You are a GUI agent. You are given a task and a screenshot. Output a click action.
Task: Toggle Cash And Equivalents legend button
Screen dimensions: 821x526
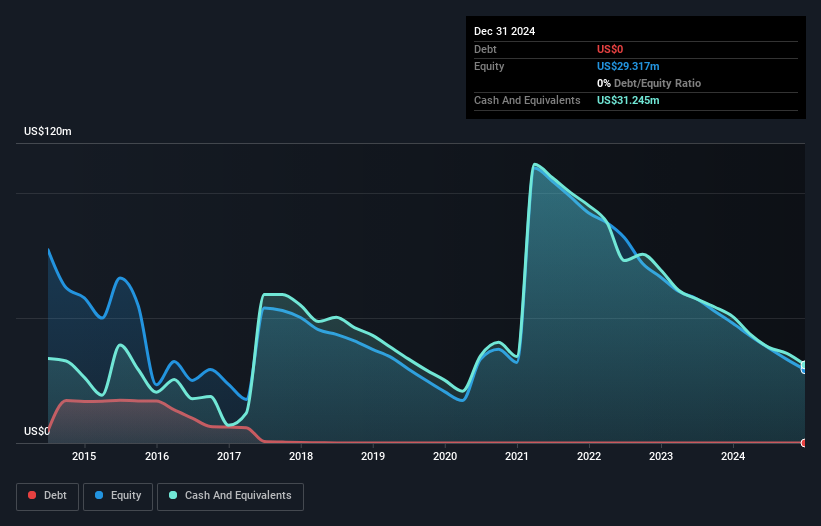[x=230, y=496]
